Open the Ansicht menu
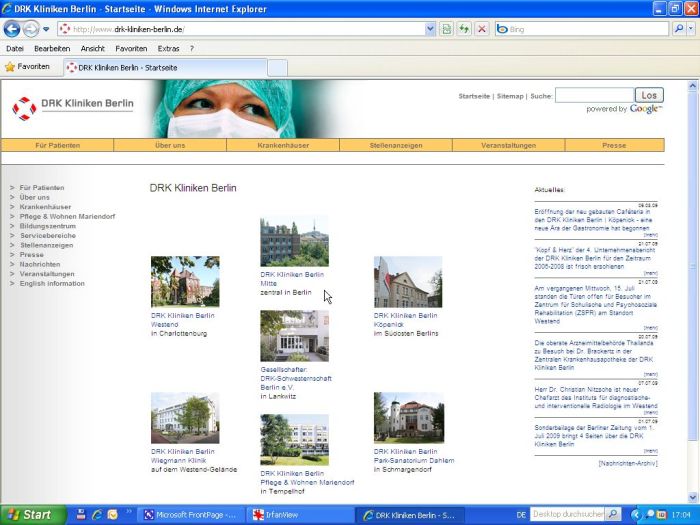Viewport: 700px width, 525px height. (x=92, y=49)
